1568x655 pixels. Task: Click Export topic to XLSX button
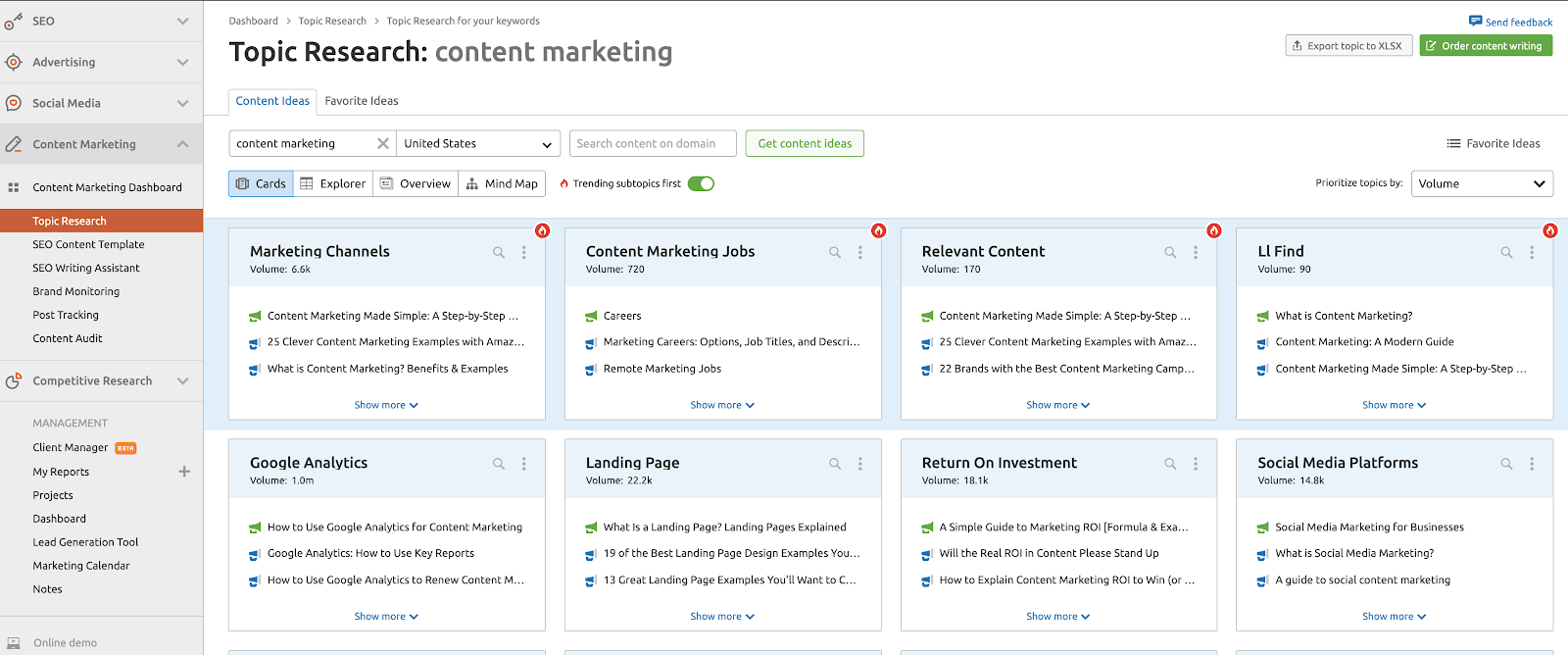(1347, 46)
